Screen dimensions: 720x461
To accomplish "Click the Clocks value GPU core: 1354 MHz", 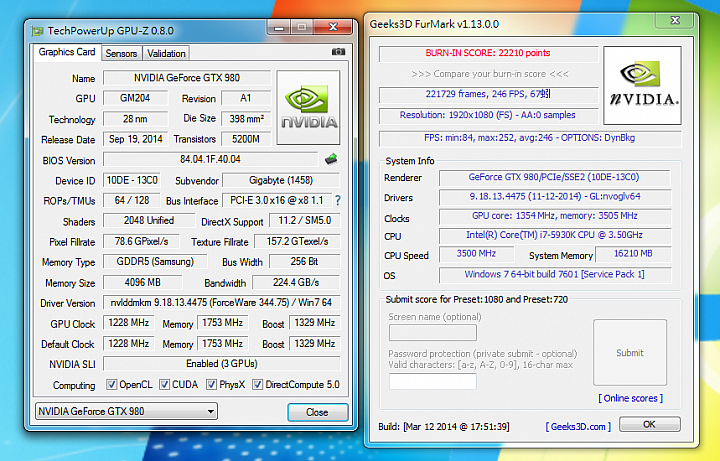I will (x=554, y=215).
